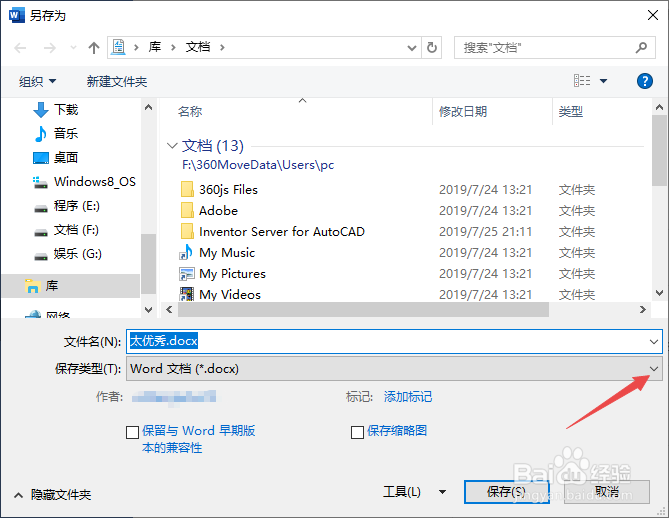The width and height of the screenshot is (669, 518).
Task: Click the navigation pane scroll down arrow
Action: 148,310
